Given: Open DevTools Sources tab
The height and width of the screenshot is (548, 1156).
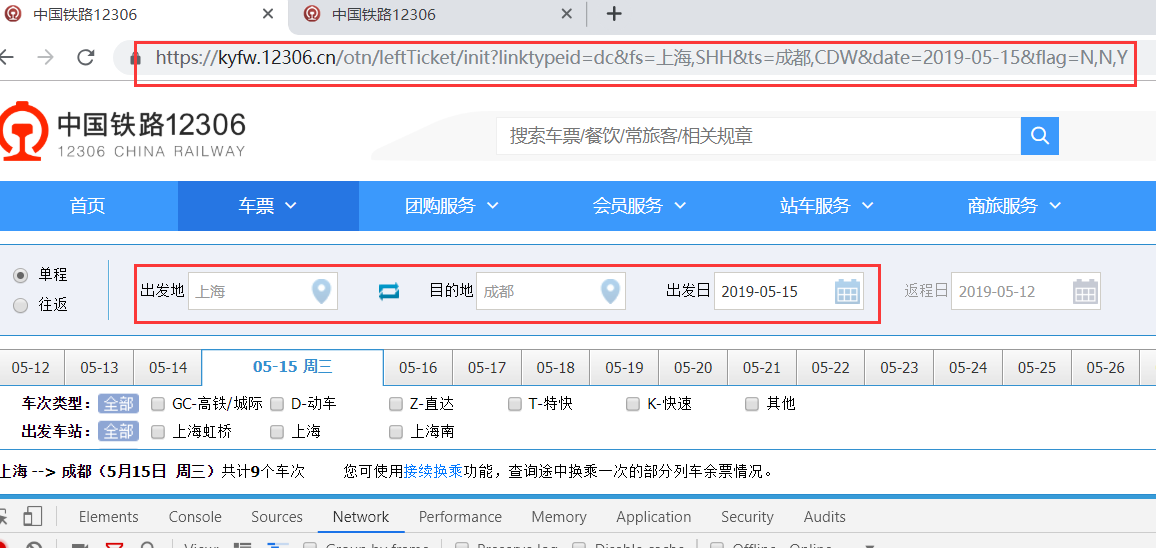Looking at the screenshot, I should [276, 517].
